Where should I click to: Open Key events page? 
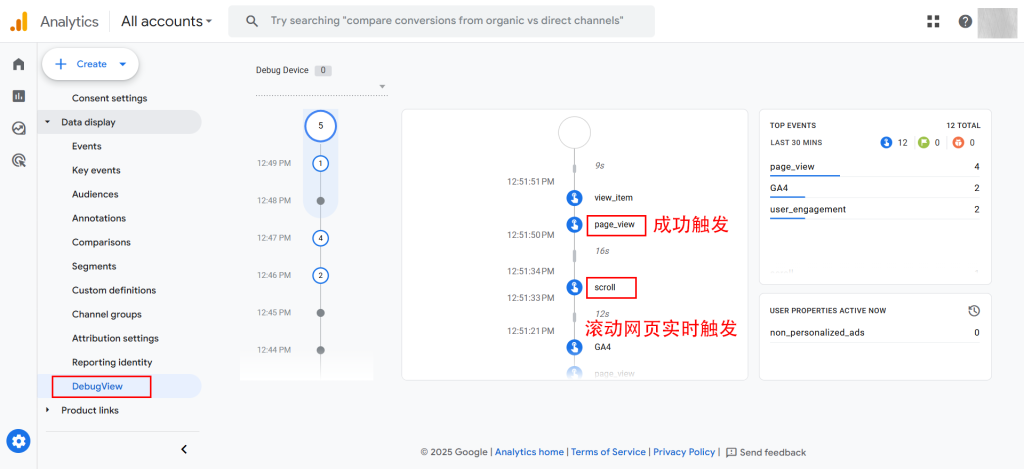point(96,170)
